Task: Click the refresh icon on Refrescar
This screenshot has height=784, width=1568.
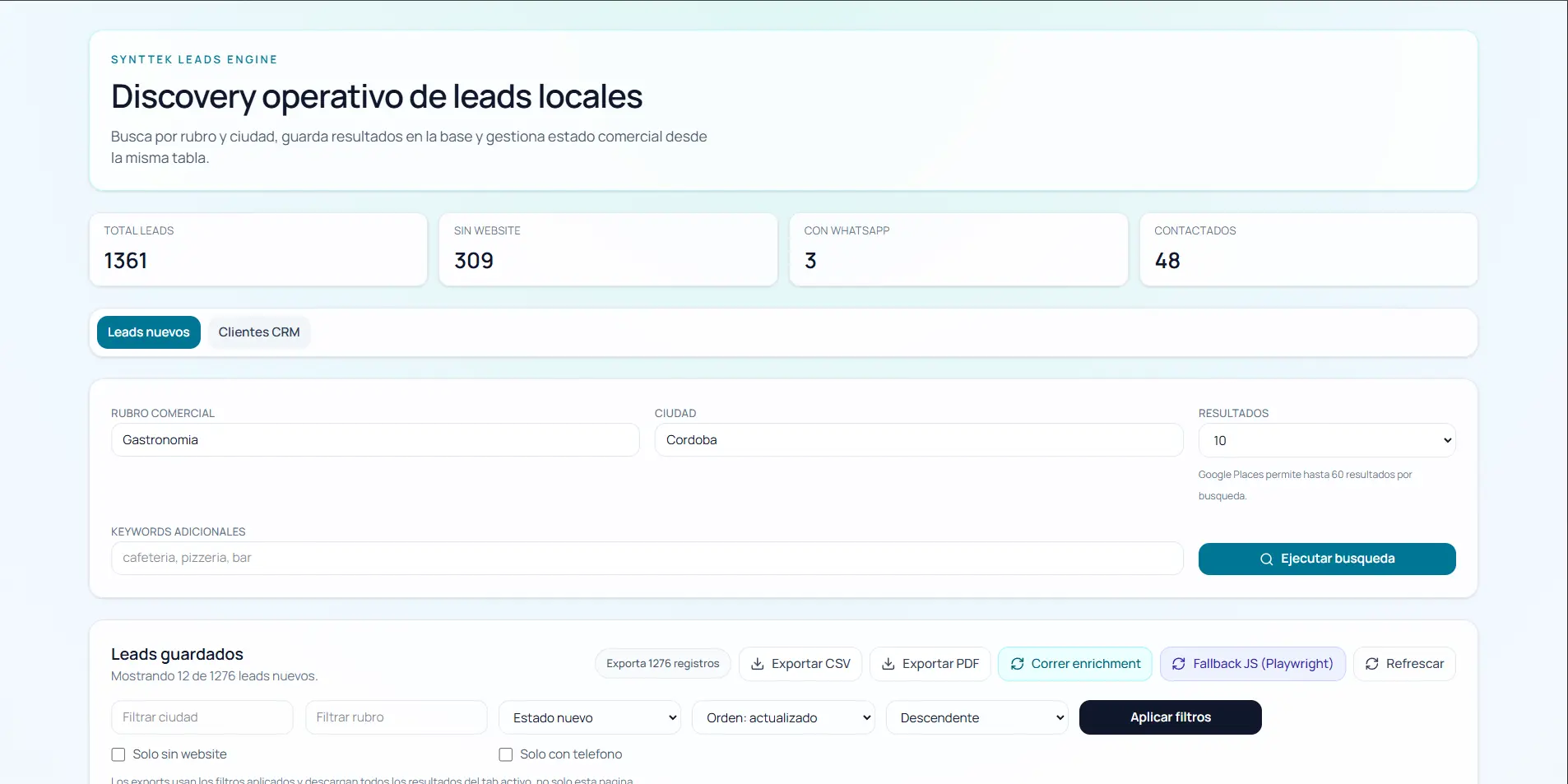Action: coord(1372,664)
